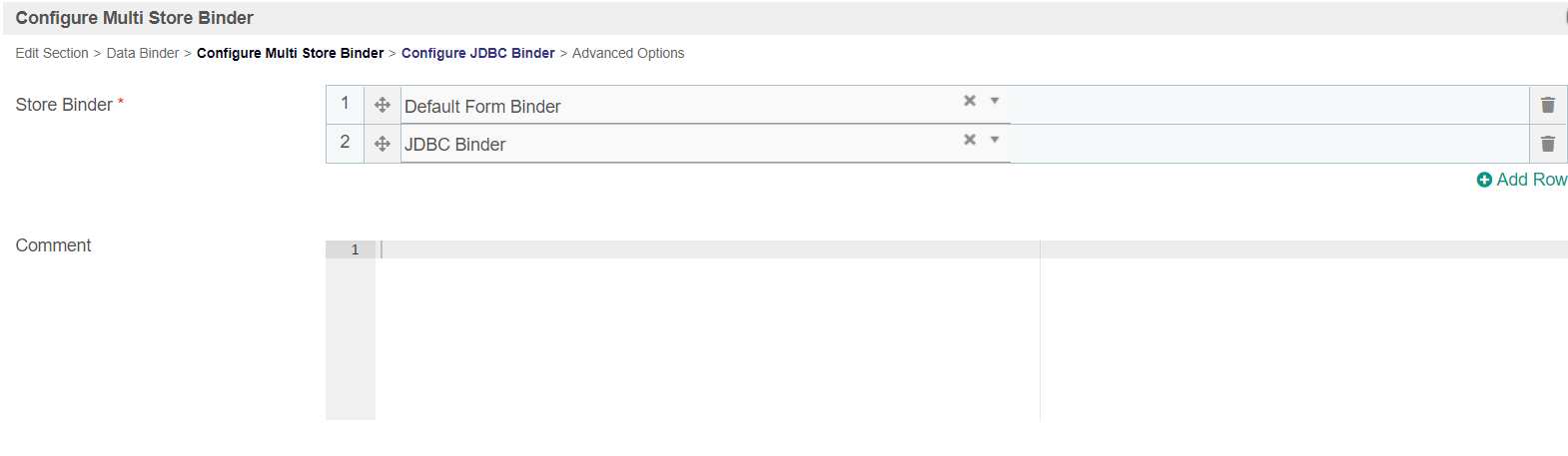Click row number 2 in Store Binder grid
This screenshot has height=456, width=1568.
pyautogui.click(x=345, y=143)
